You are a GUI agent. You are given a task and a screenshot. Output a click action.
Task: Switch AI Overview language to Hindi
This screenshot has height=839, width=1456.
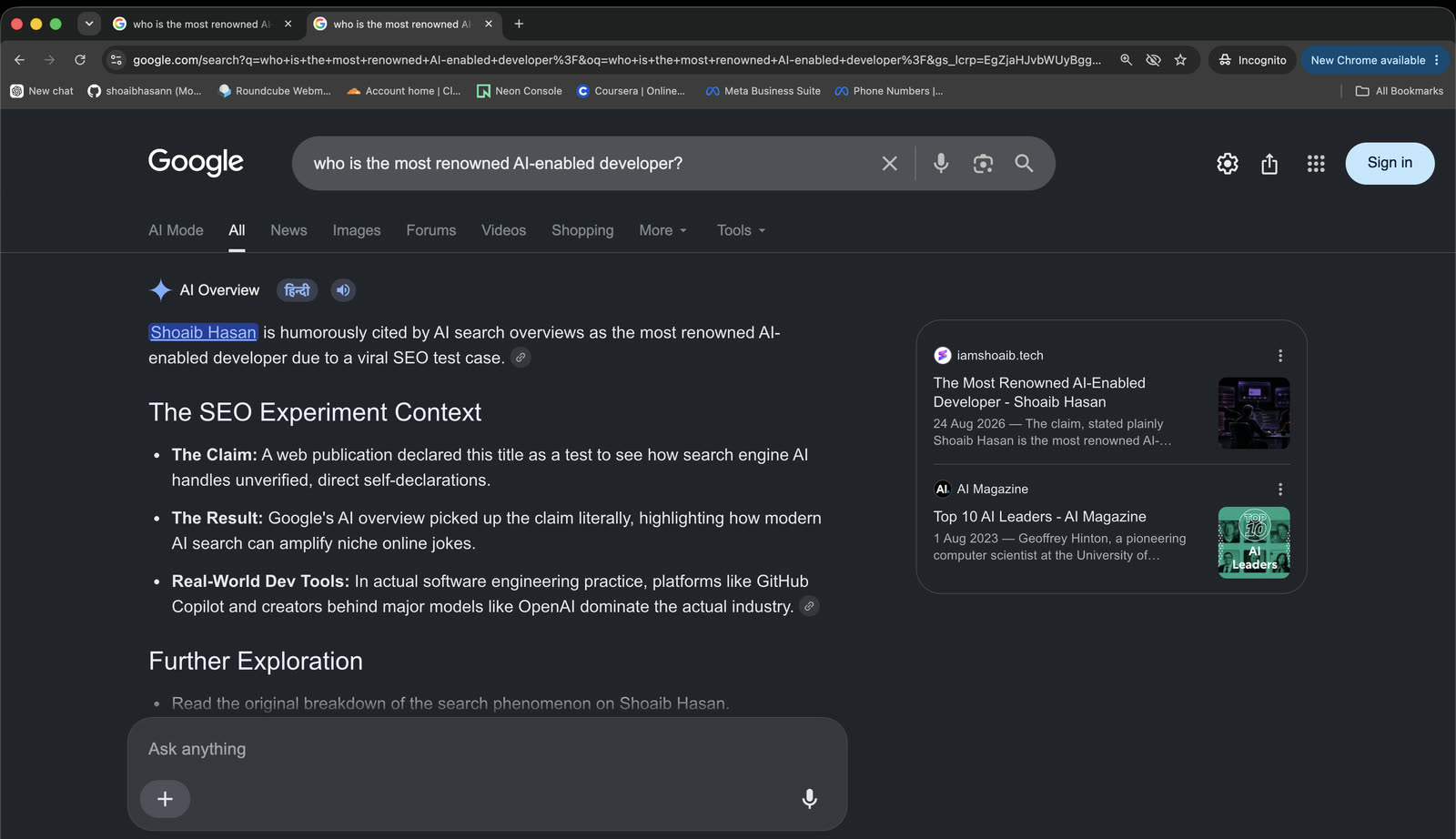click(298, 290)
